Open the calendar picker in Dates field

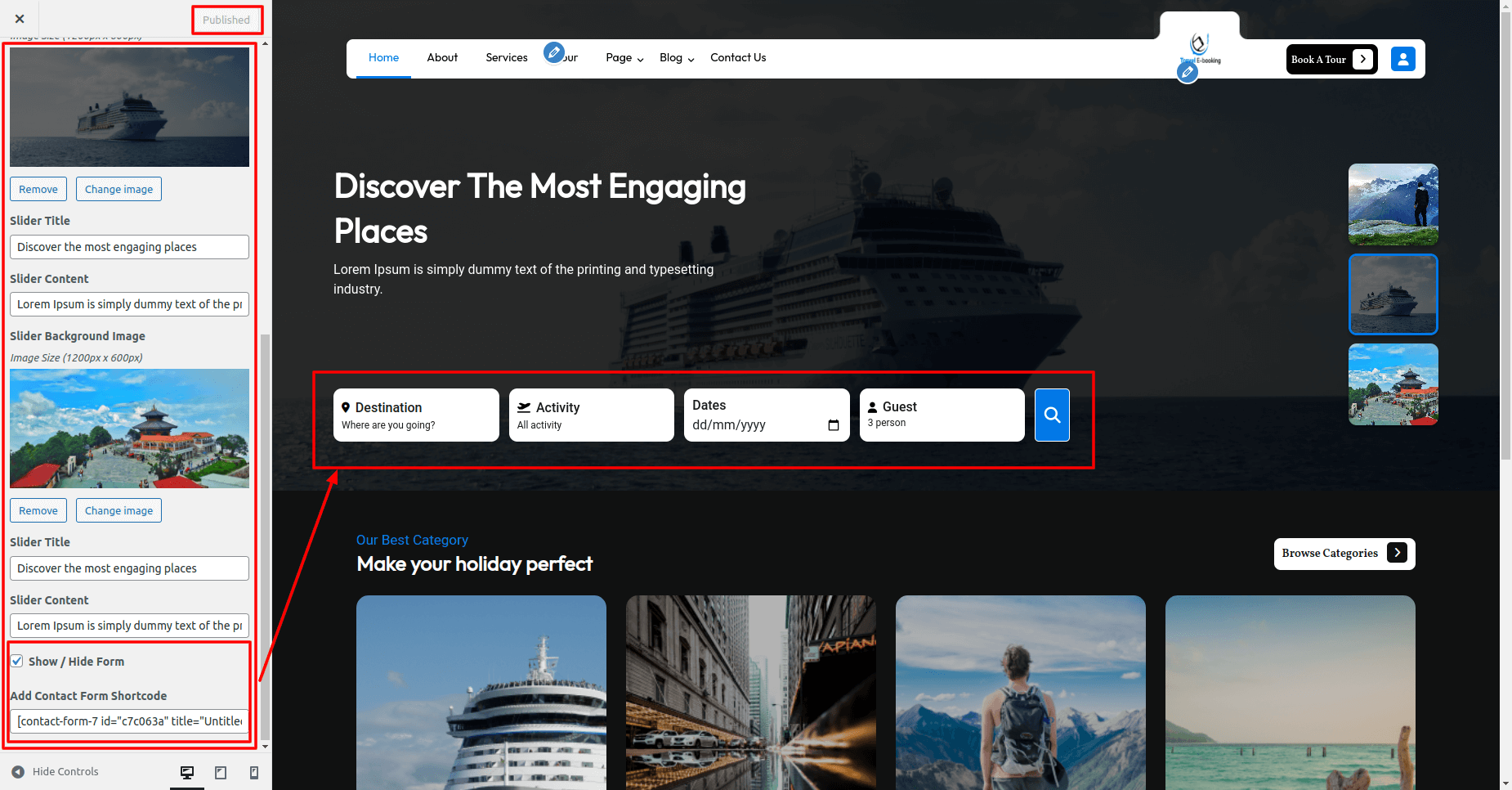tap(834, 425)
